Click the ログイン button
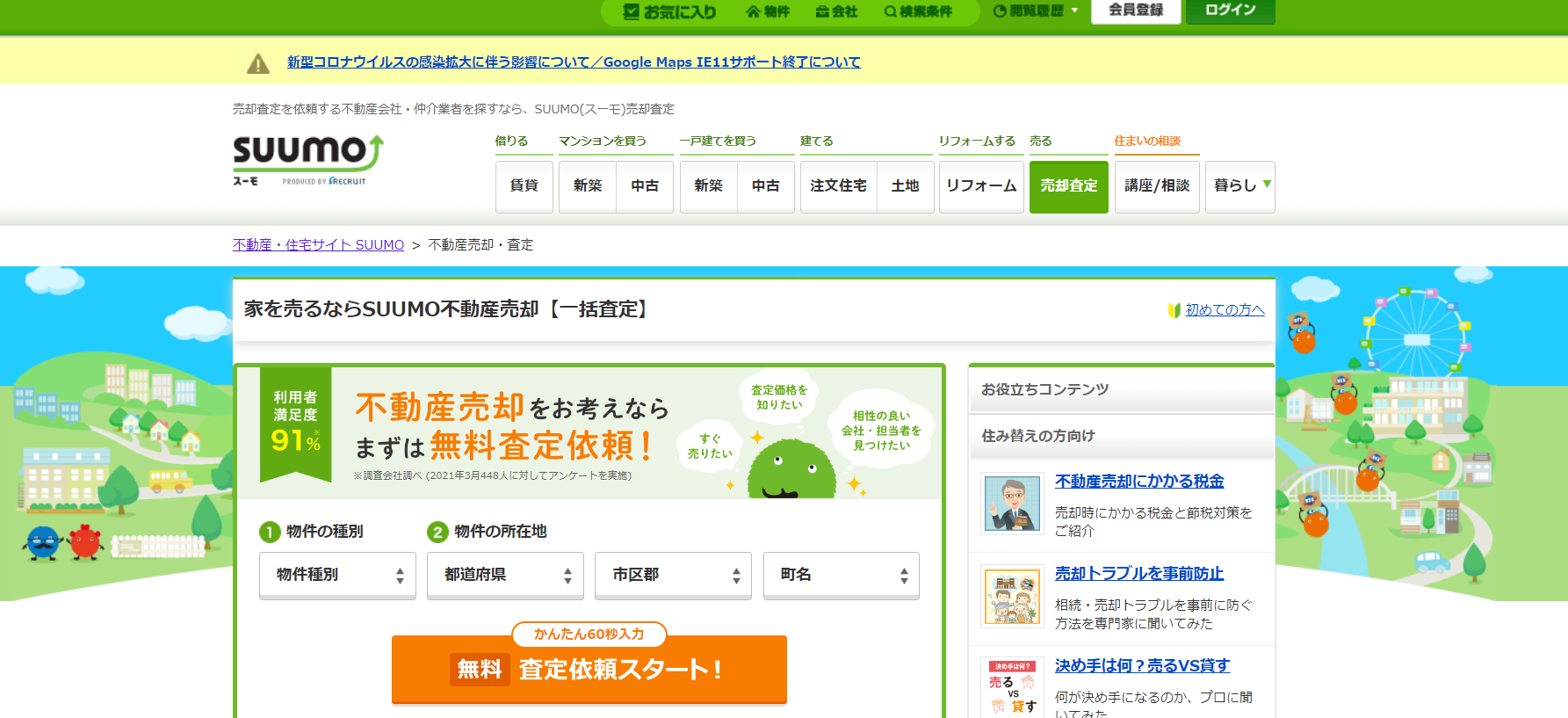Image resolution: width=1568 pixels, height=718 pixels. point(1230,11)
